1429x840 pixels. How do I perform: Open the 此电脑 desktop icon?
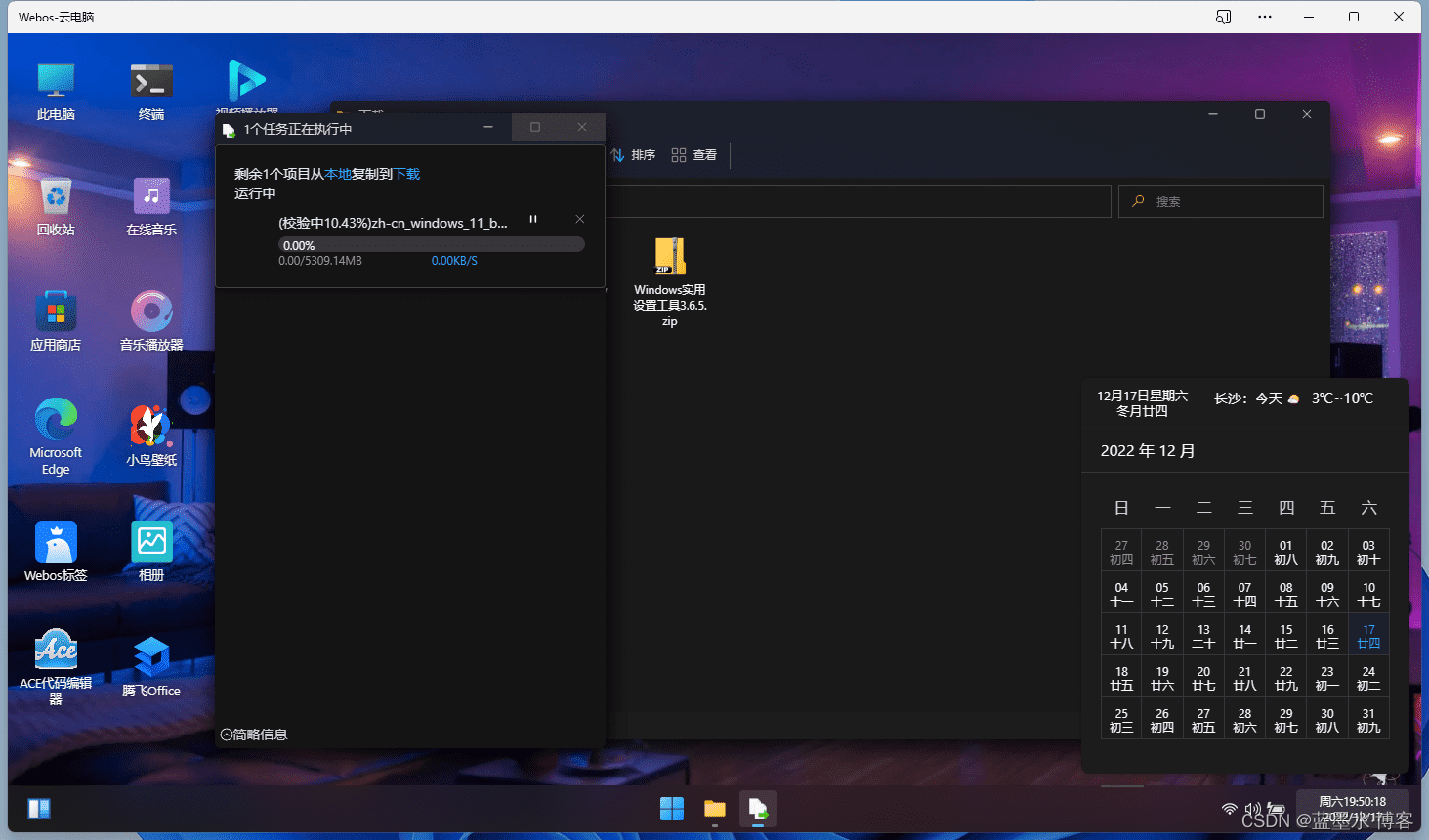click(x=56, y=92)
